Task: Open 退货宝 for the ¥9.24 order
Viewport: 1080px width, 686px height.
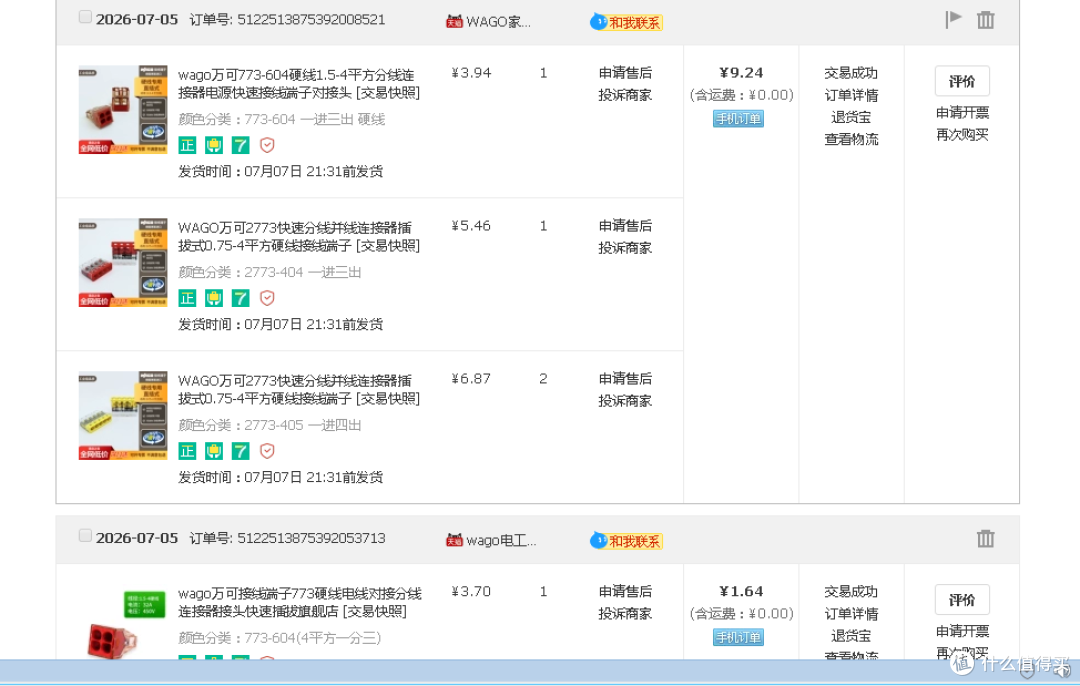Action: point(851,117)
